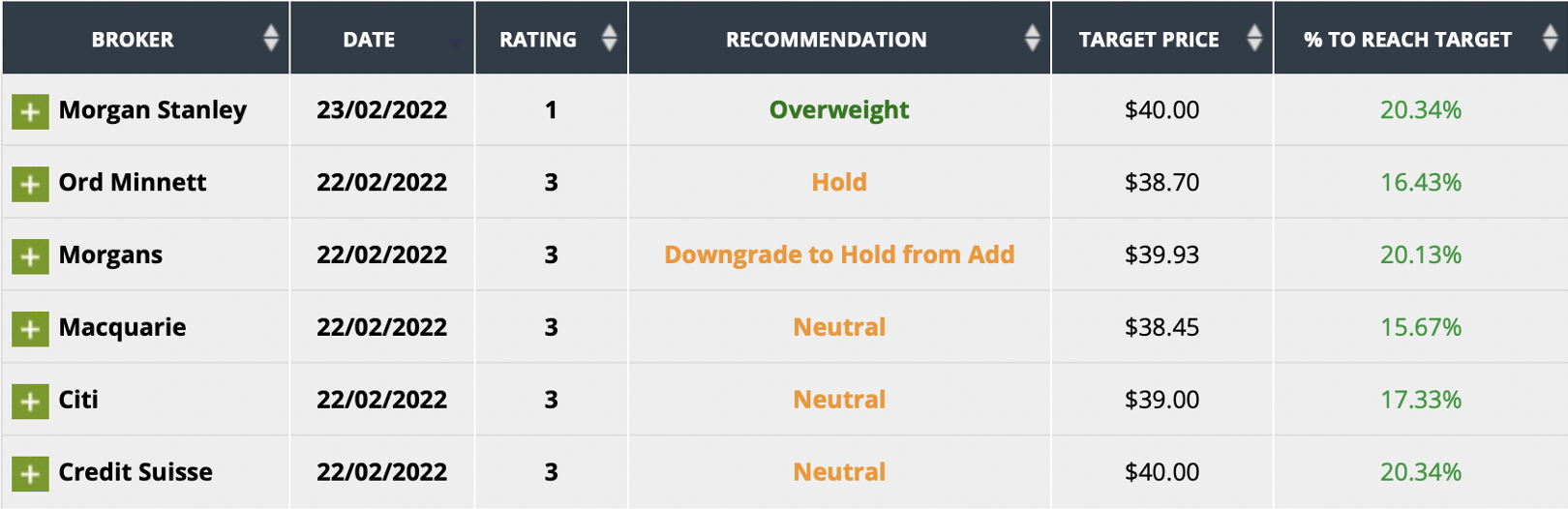Click Ord Minnett's Hold recommendation
This screenshot has width=1568, height=509.
click(838, 182)
